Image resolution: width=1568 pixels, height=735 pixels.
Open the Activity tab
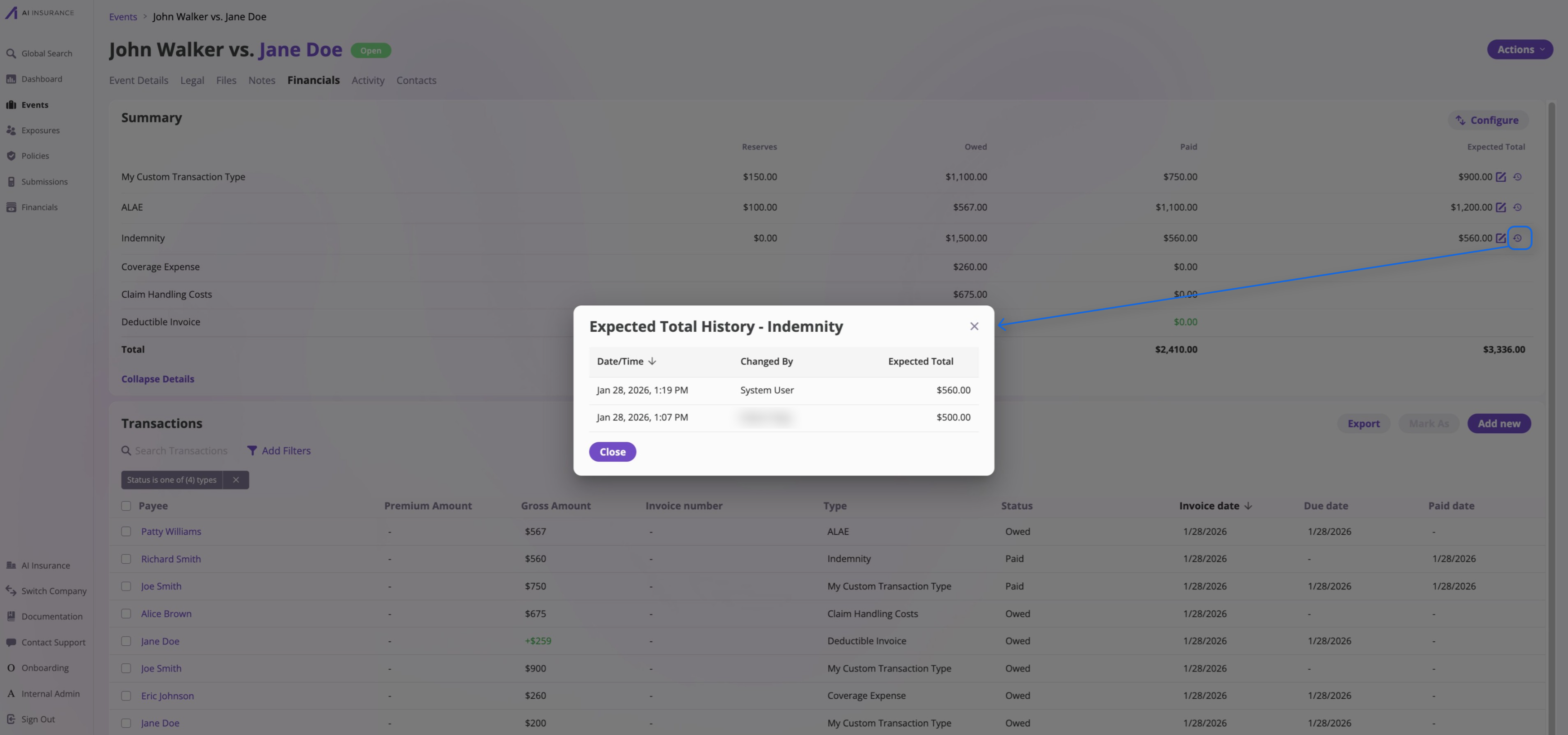(x=368, y=80)
